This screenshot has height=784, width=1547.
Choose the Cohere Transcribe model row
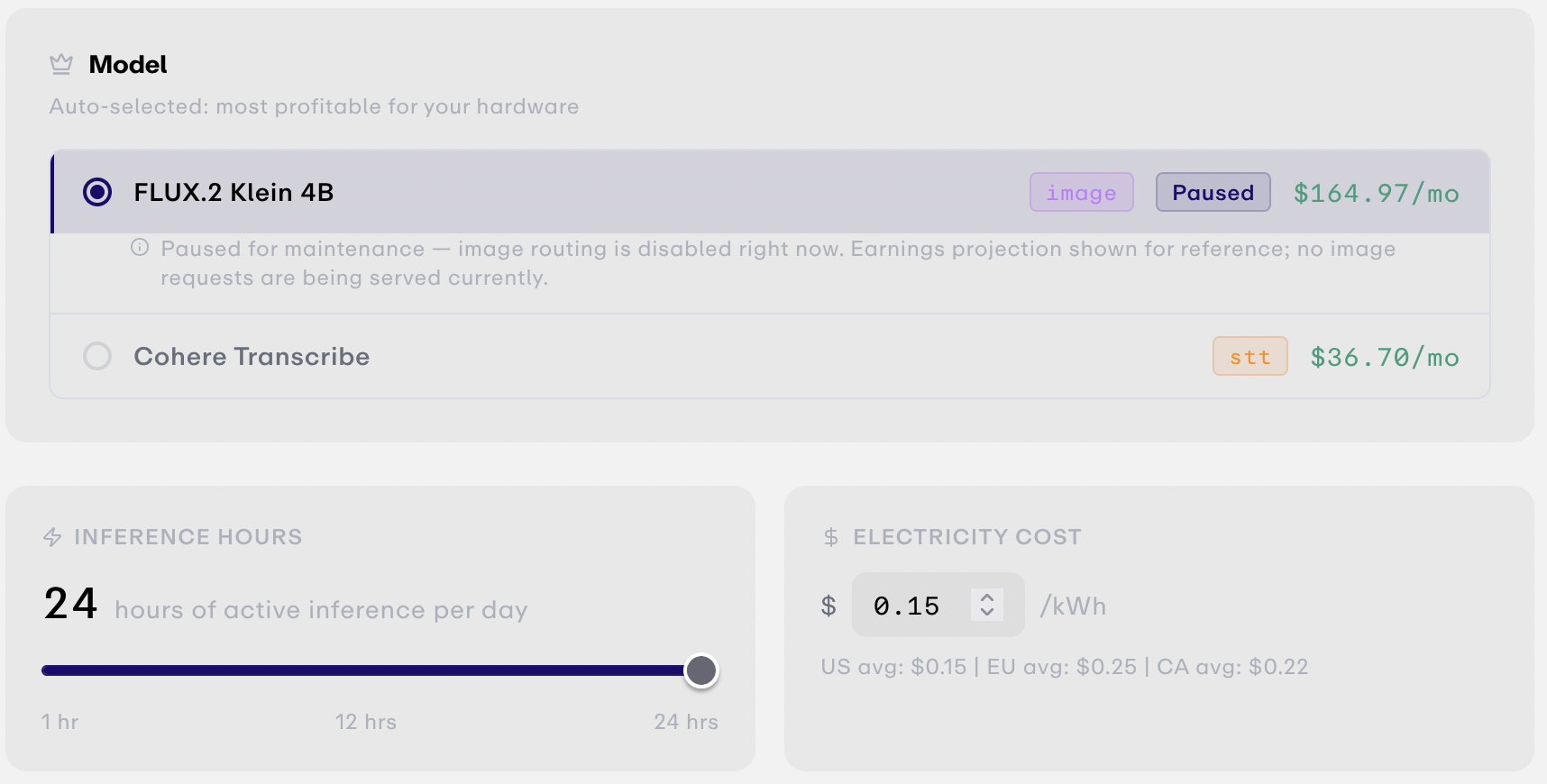770,356
